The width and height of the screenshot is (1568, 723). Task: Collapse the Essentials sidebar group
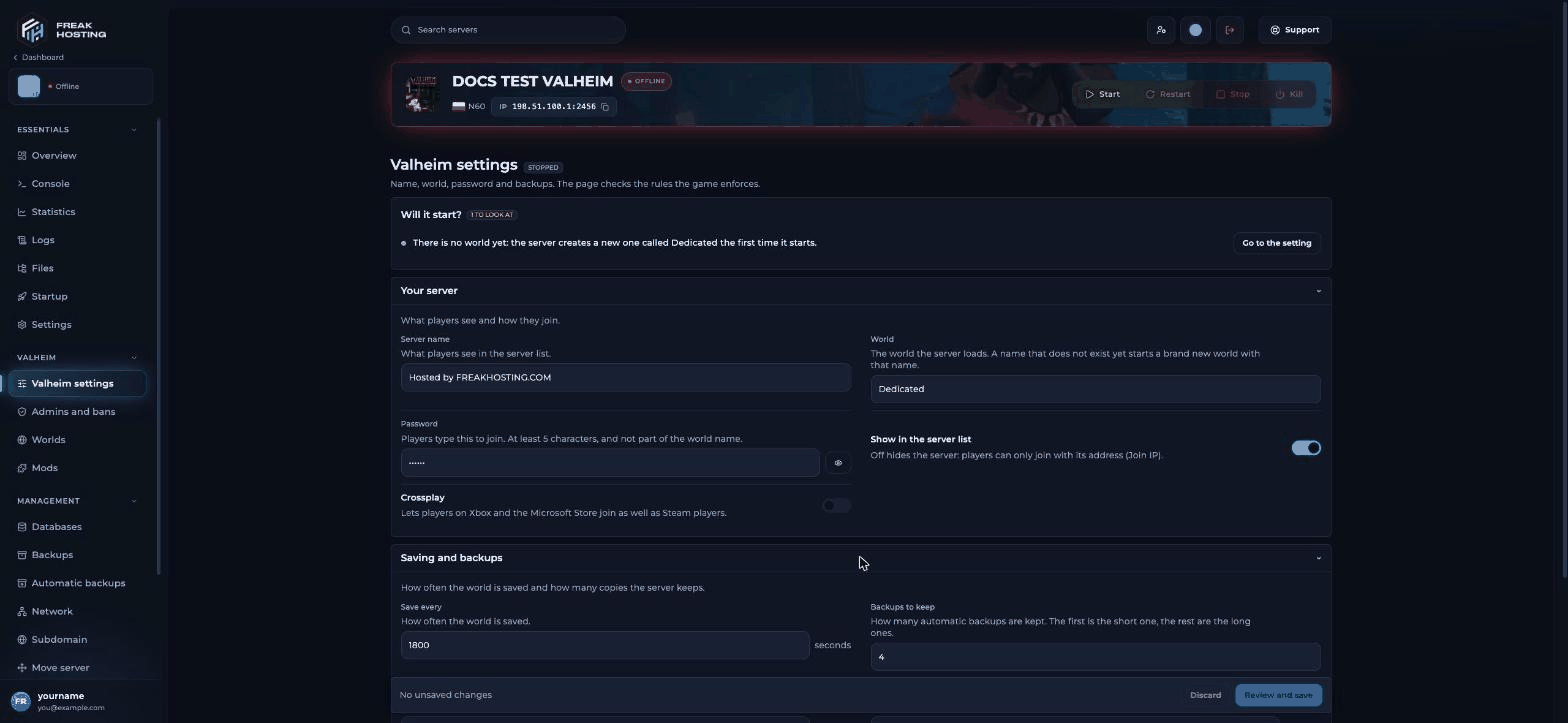coord(134,130)
